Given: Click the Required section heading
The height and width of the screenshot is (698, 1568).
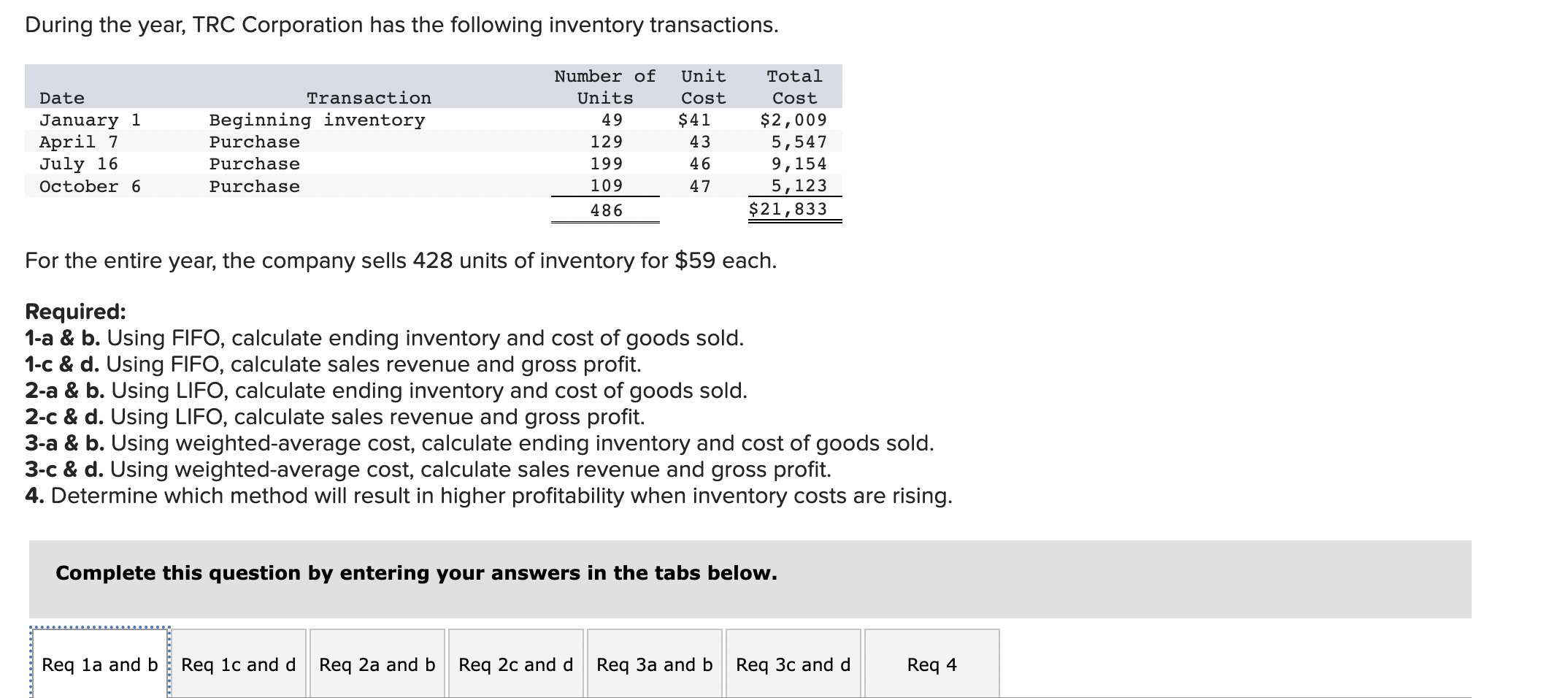Looking at the screenshot, I should pos(74,310).
